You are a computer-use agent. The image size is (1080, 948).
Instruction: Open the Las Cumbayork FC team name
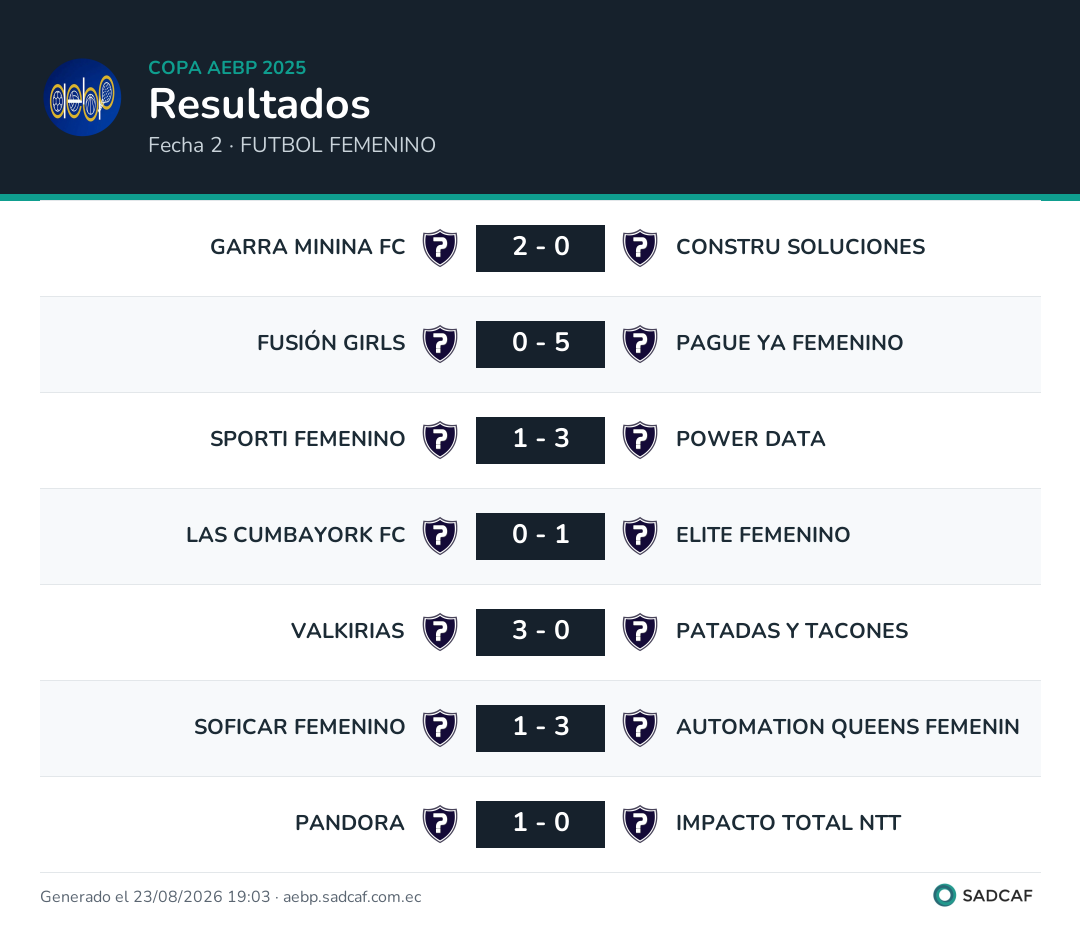point(295,535)
